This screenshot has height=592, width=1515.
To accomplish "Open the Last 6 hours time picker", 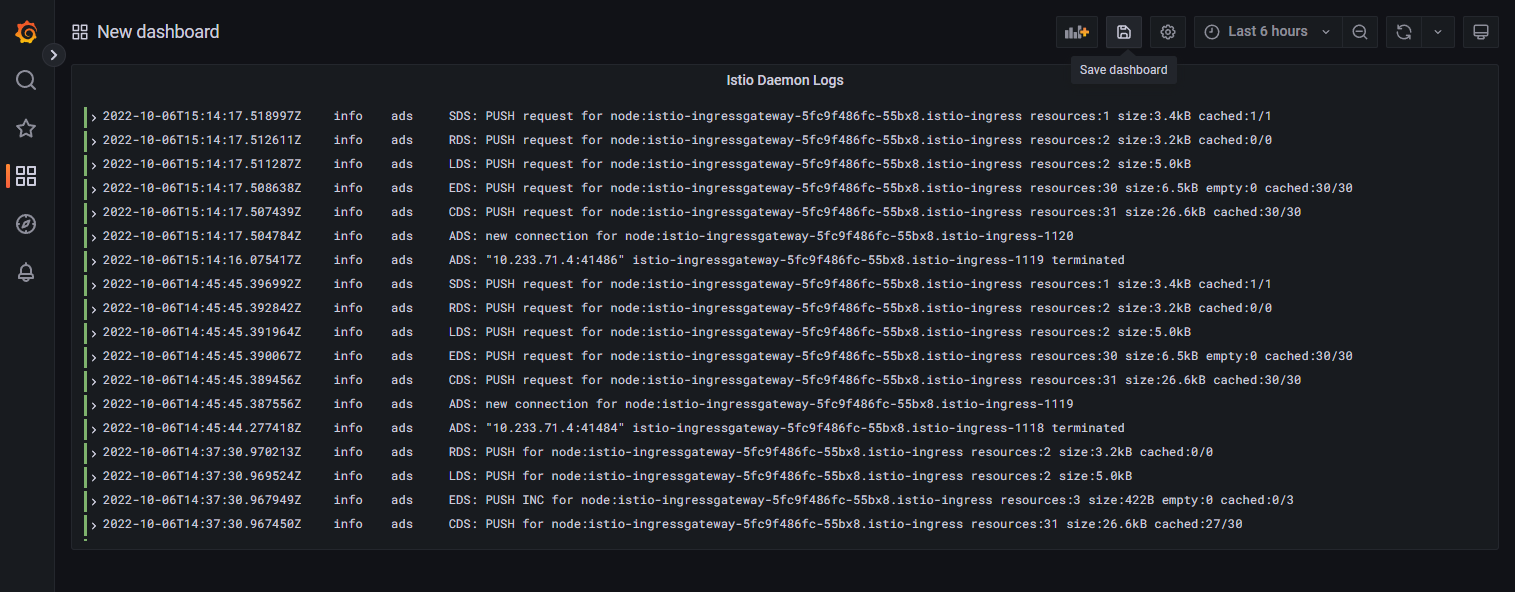I will tap(1266, 32).
